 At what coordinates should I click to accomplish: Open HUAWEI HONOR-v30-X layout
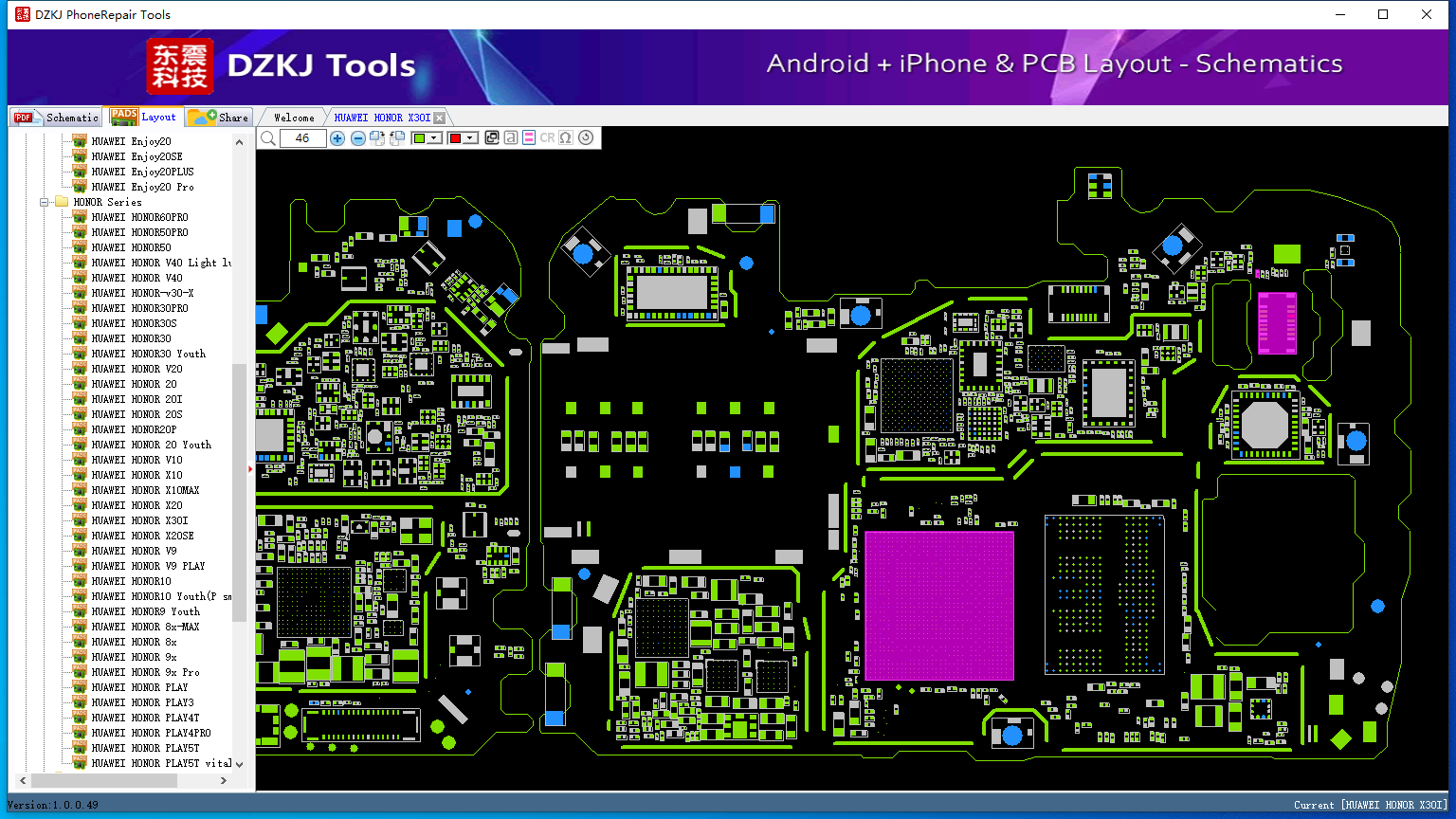click(142, 293)
